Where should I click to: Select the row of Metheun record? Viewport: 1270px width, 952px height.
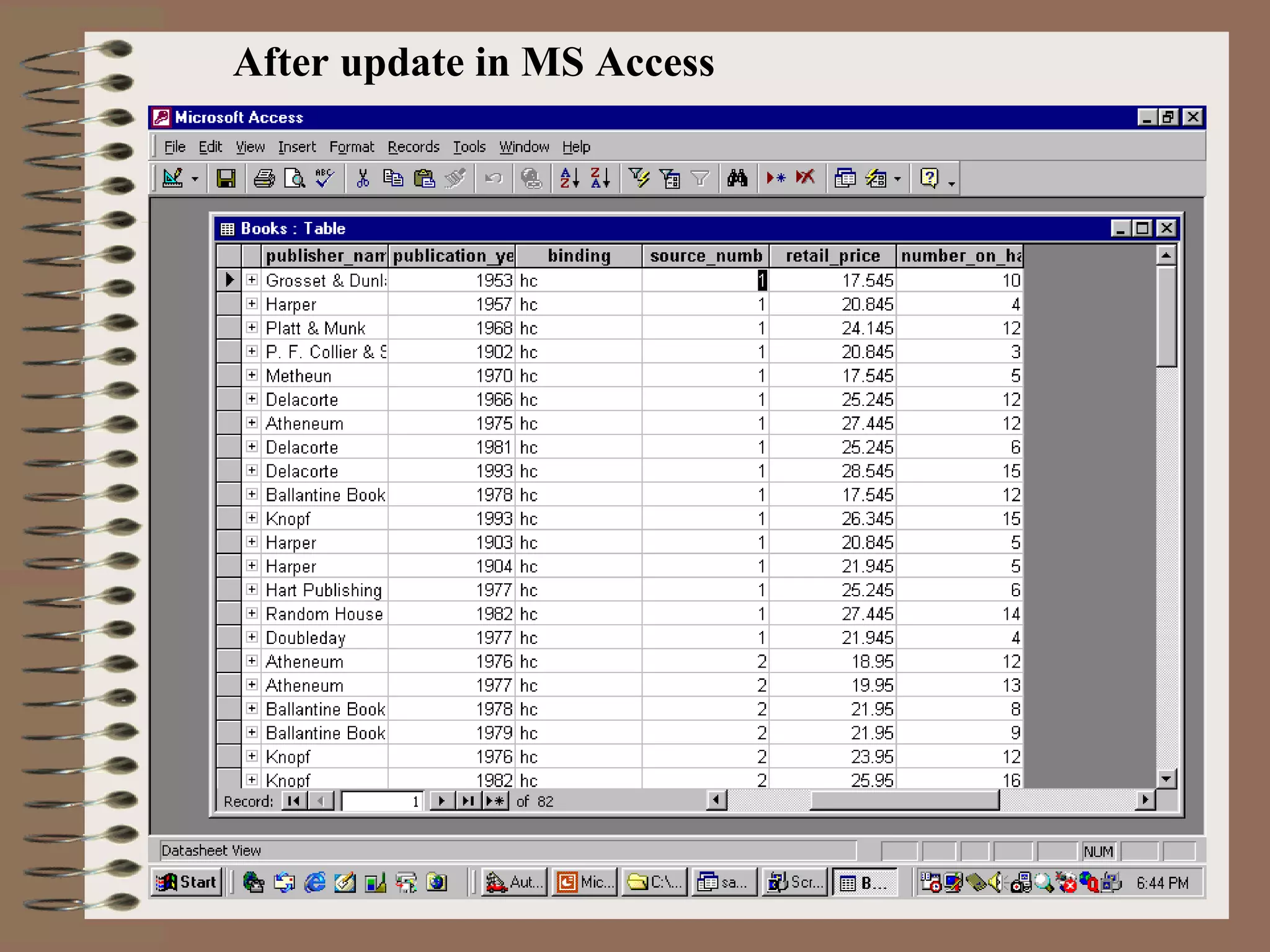[x=229, y=376]
